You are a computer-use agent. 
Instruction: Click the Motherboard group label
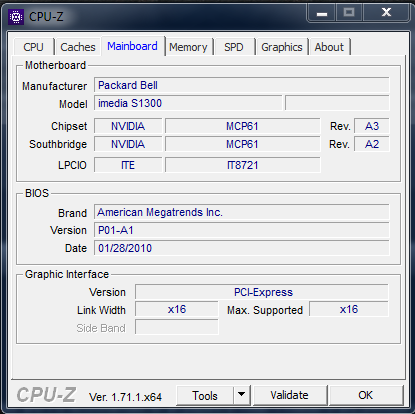point(55,65)
